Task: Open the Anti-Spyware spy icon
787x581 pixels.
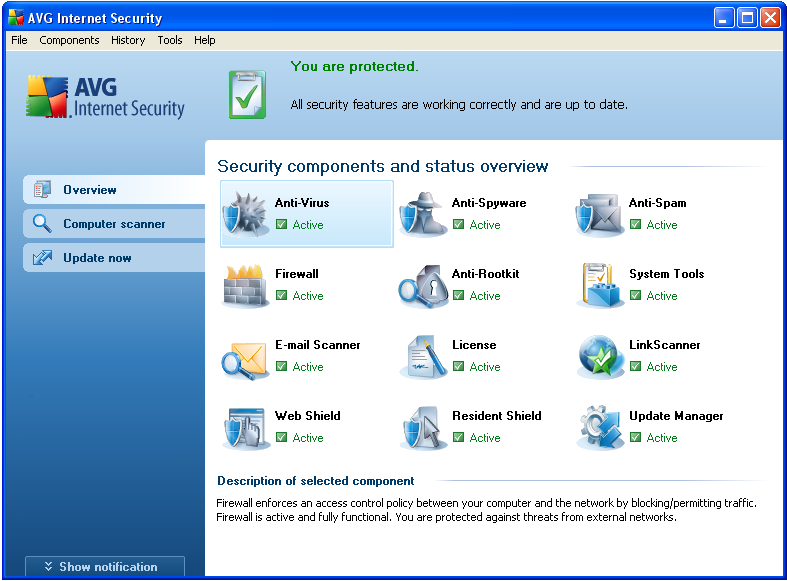Action: coord(423,214)
